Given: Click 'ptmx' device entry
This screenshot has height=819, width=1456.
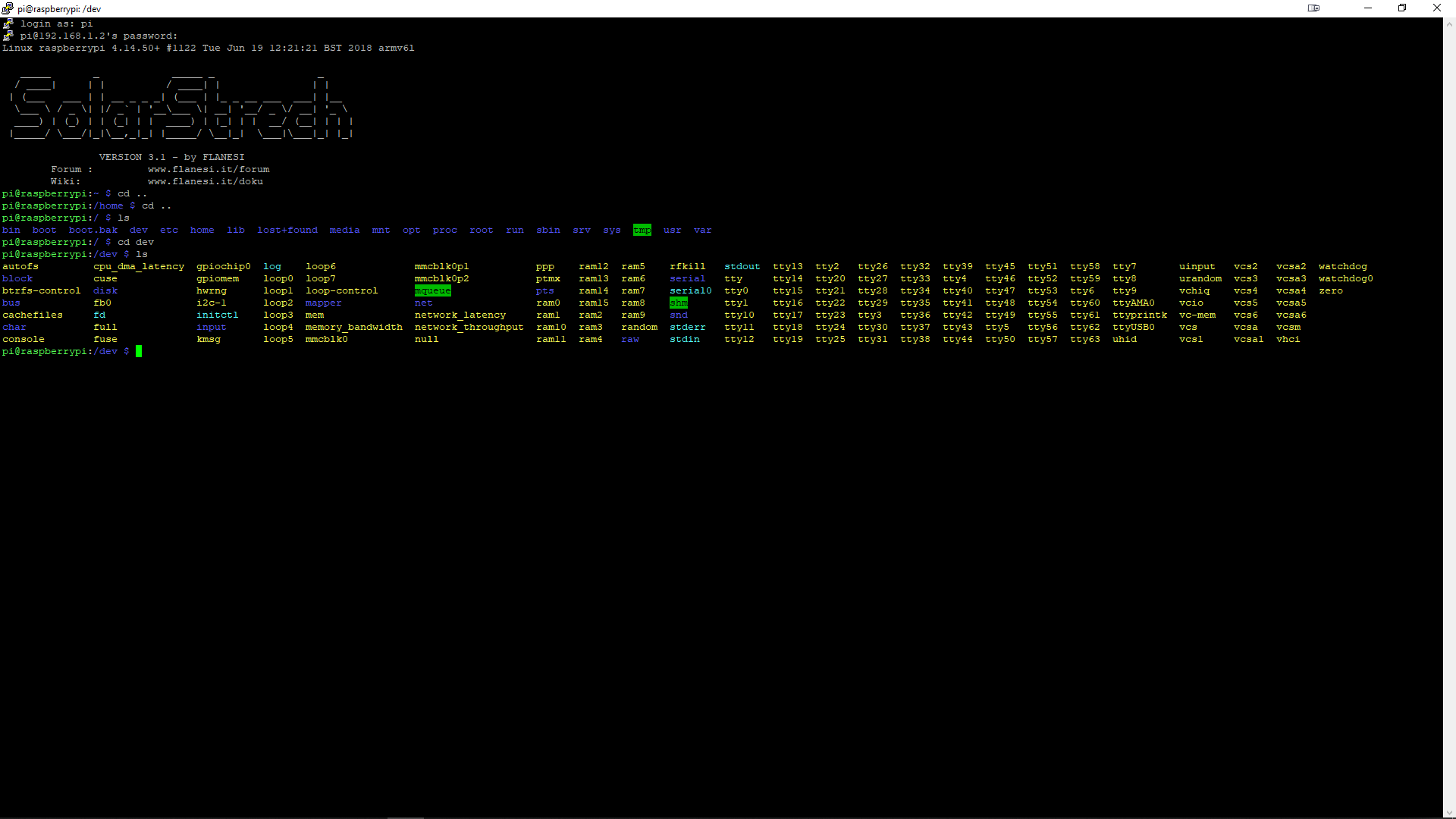Looking at the screenshot, I should (x=548, y=278).
